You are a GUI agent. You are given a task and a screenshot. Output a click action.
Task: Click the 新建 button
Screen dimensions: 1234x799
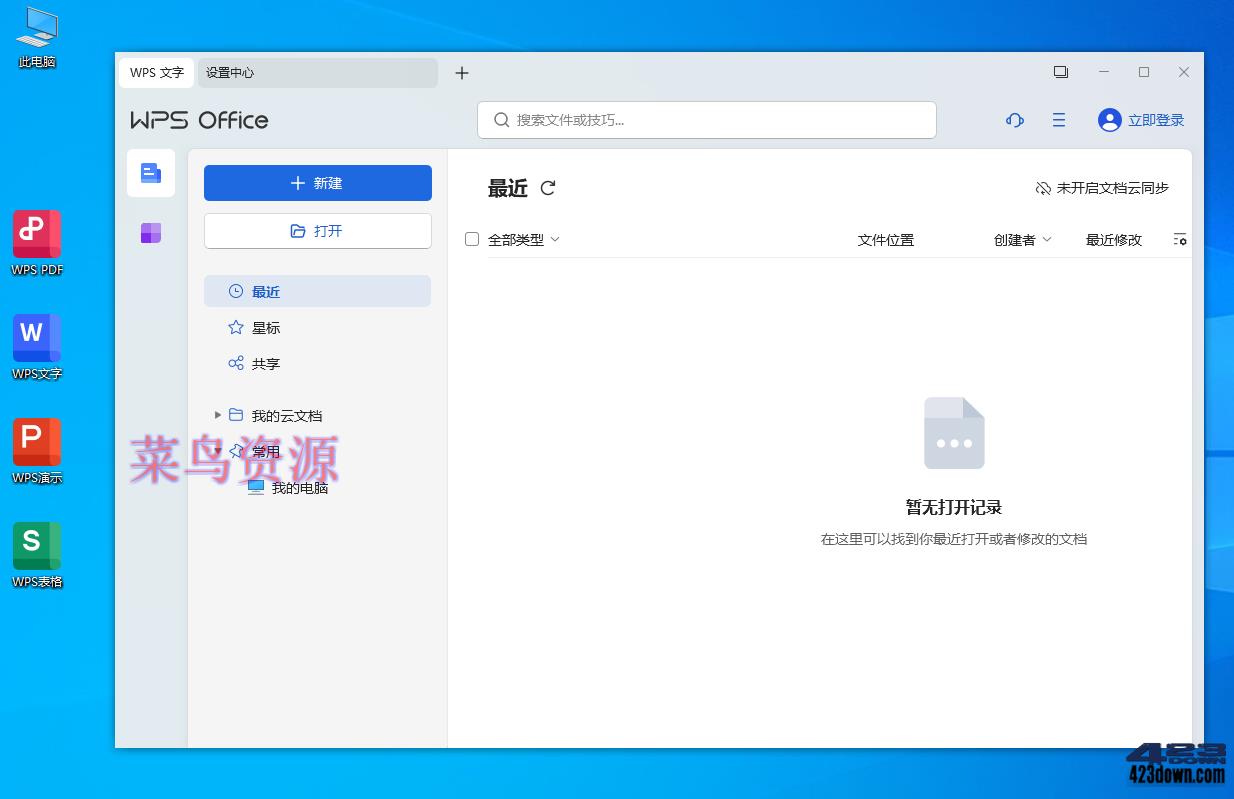click(x=317, y=183)
